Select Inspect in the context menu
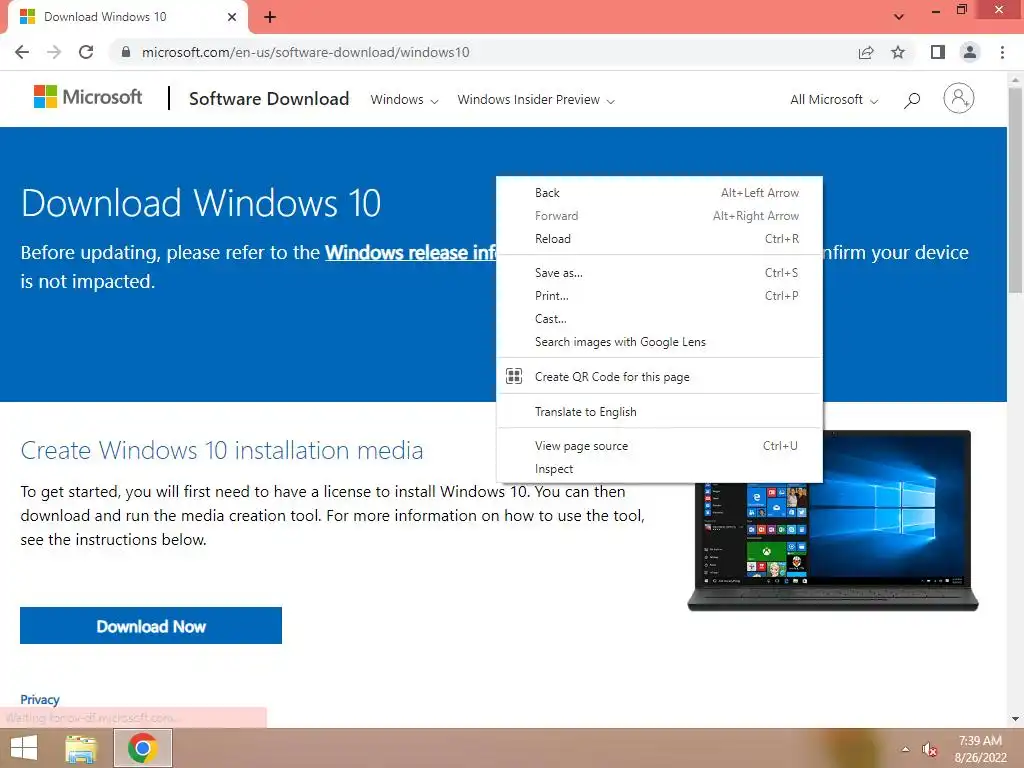 click(x=660, y=469)
